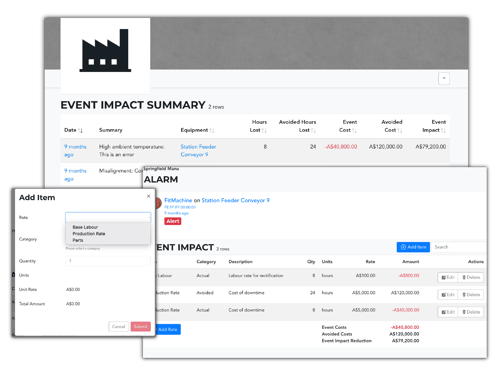Click the Summary column header
This screenshot has height=375, width=500.
pyautogui.click(x=111, y=130)
